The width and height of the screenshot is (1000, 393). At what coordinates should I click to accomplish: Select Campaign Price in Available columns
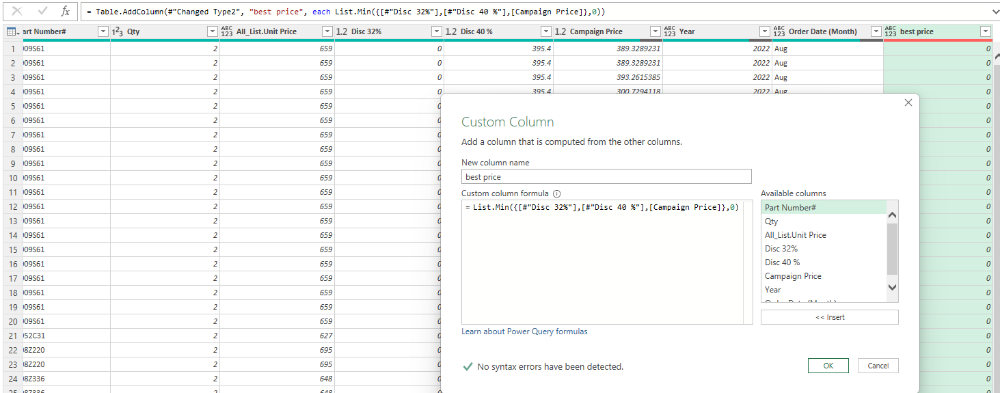824,276
